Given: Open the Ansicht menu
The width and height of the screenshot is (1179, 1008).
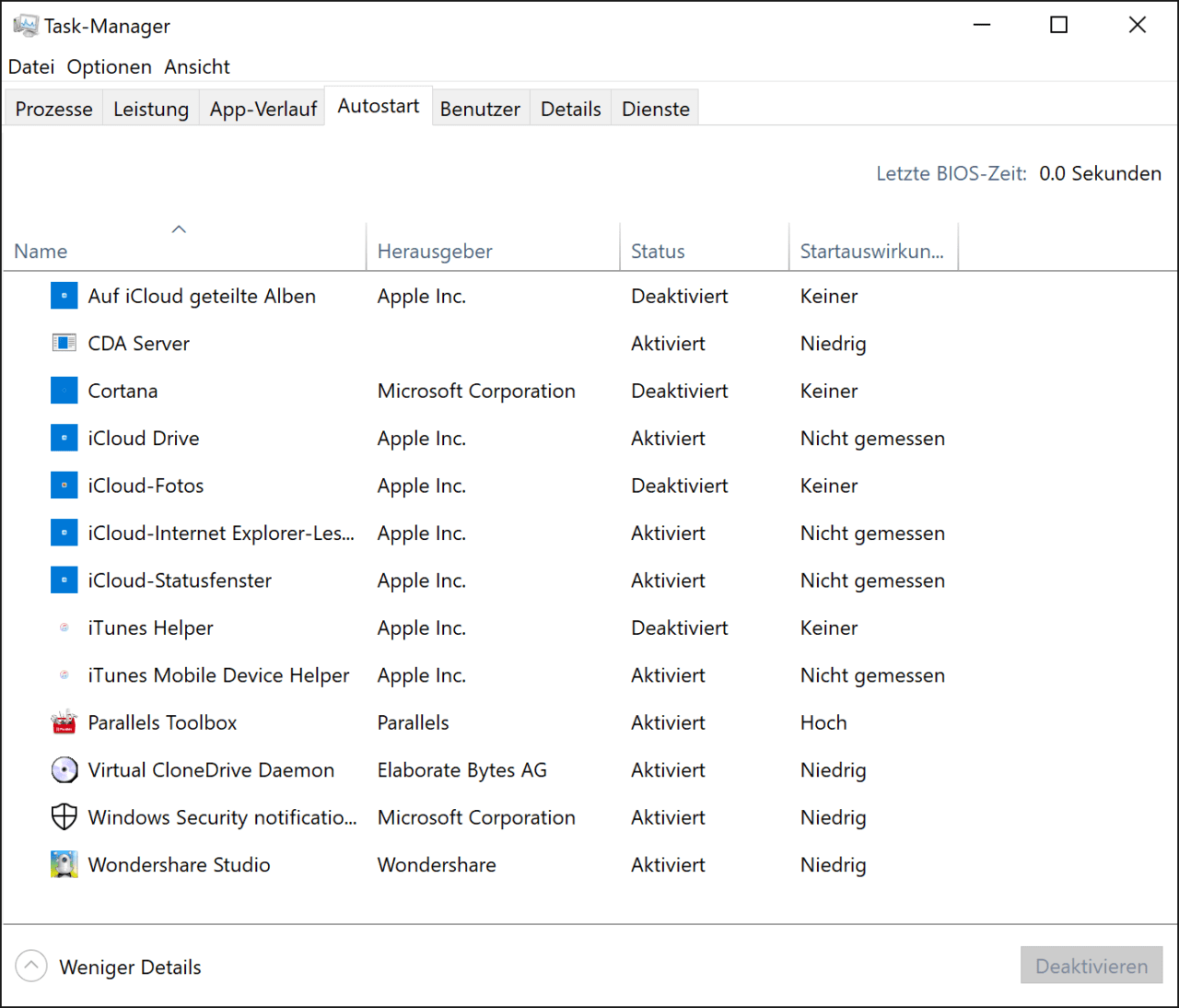Looking at the screenshot, I should tap(196, 66).
